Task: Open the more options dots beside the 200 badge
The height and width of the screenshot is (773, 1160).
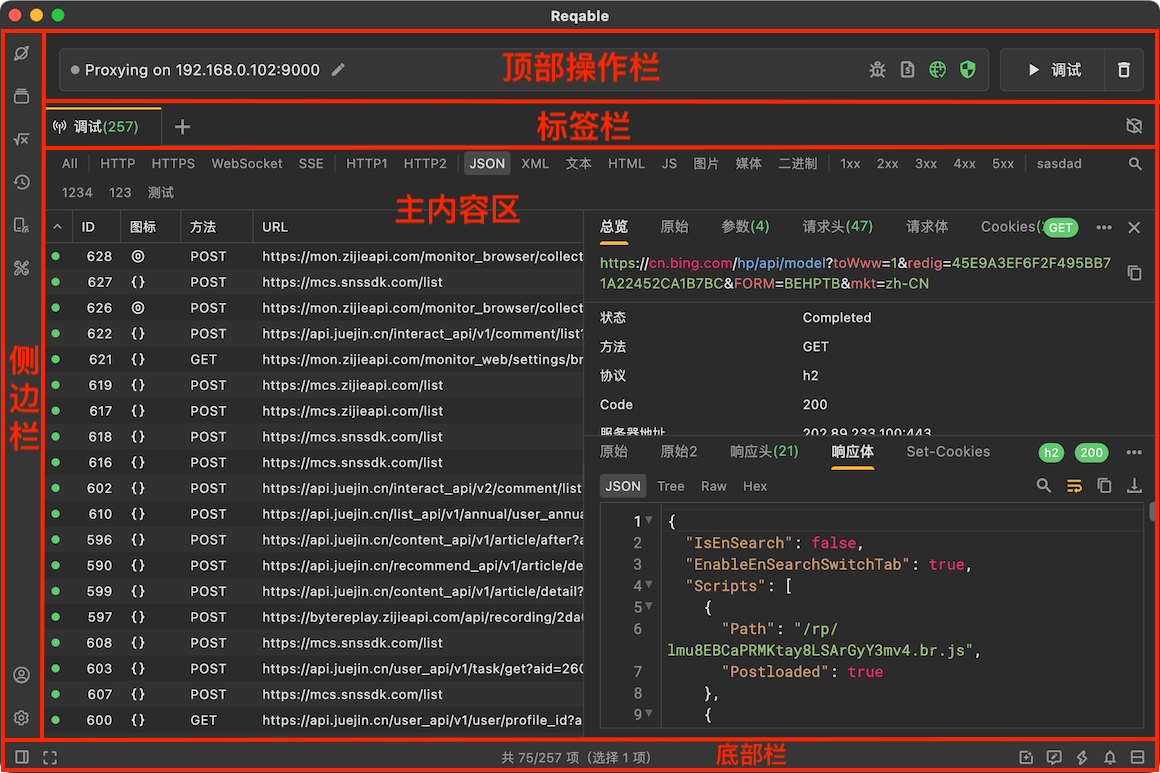Action: pyautogui.click(x=1133, y=452)
